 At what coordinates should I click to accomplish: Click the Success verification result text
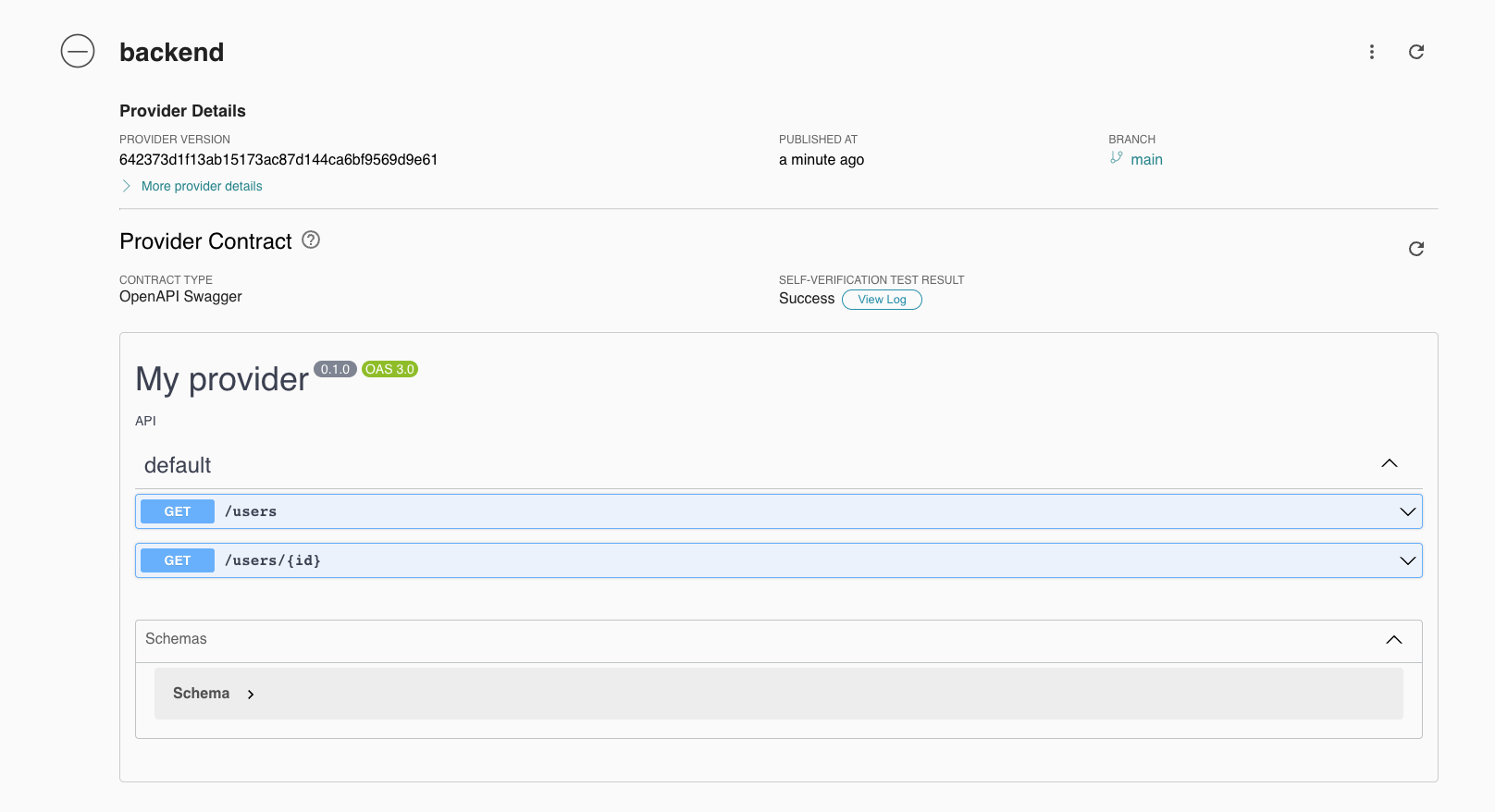coord(807,299)
